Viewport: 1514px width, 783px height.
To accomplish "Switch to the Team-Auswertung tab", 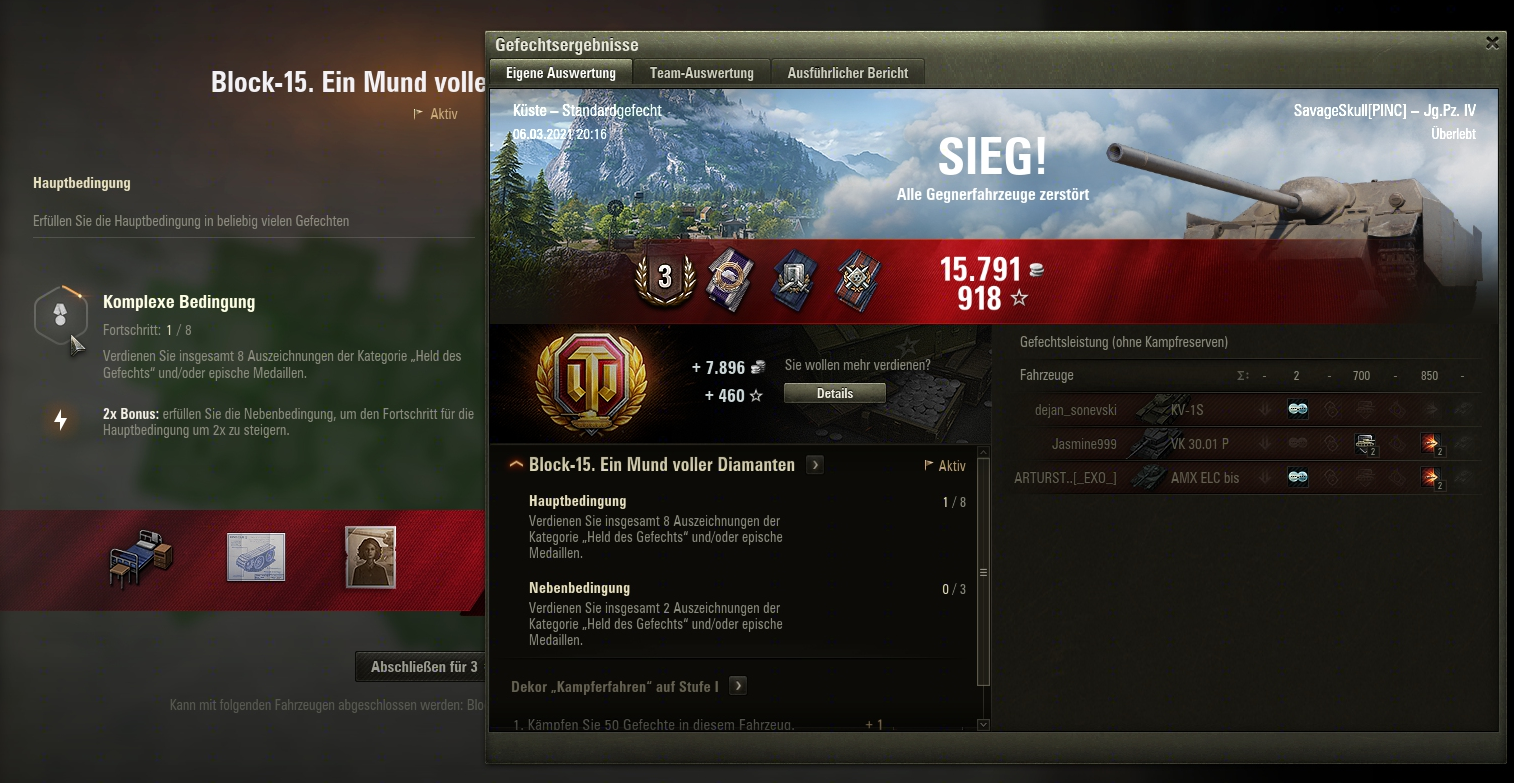I will pos(701,73).
